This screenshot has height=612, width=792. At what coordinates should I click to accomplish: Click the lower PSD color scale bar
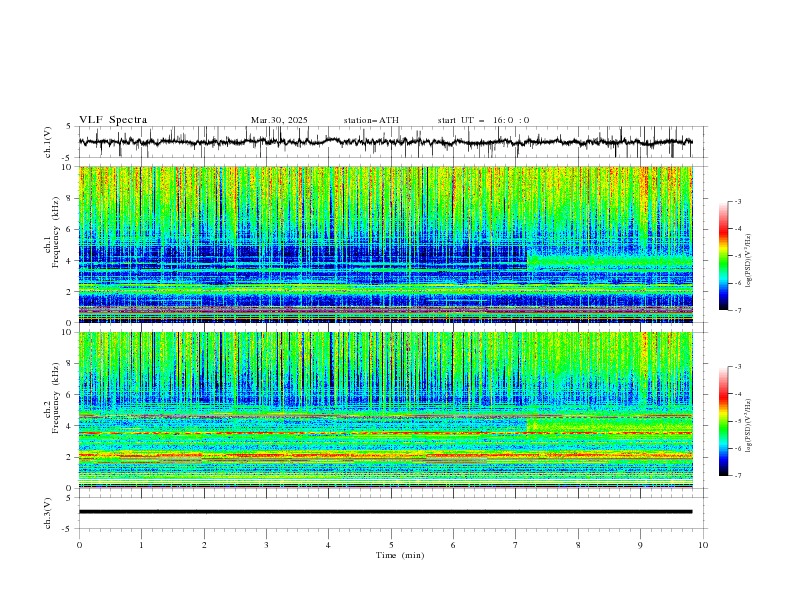tap(723, 421)
